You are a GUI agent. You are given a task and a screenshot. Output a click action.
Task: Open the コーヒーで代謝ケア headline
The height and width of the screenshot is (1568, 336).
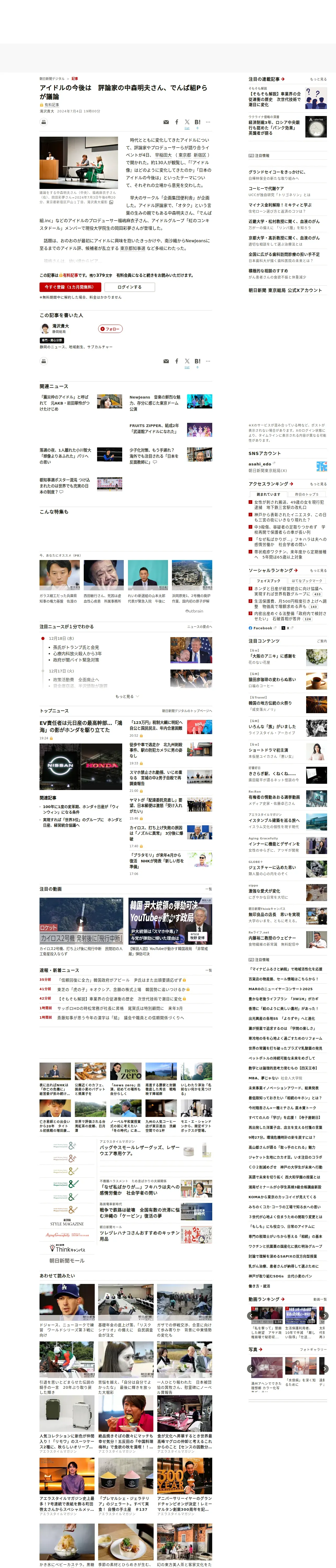click(x=266, y=189)
